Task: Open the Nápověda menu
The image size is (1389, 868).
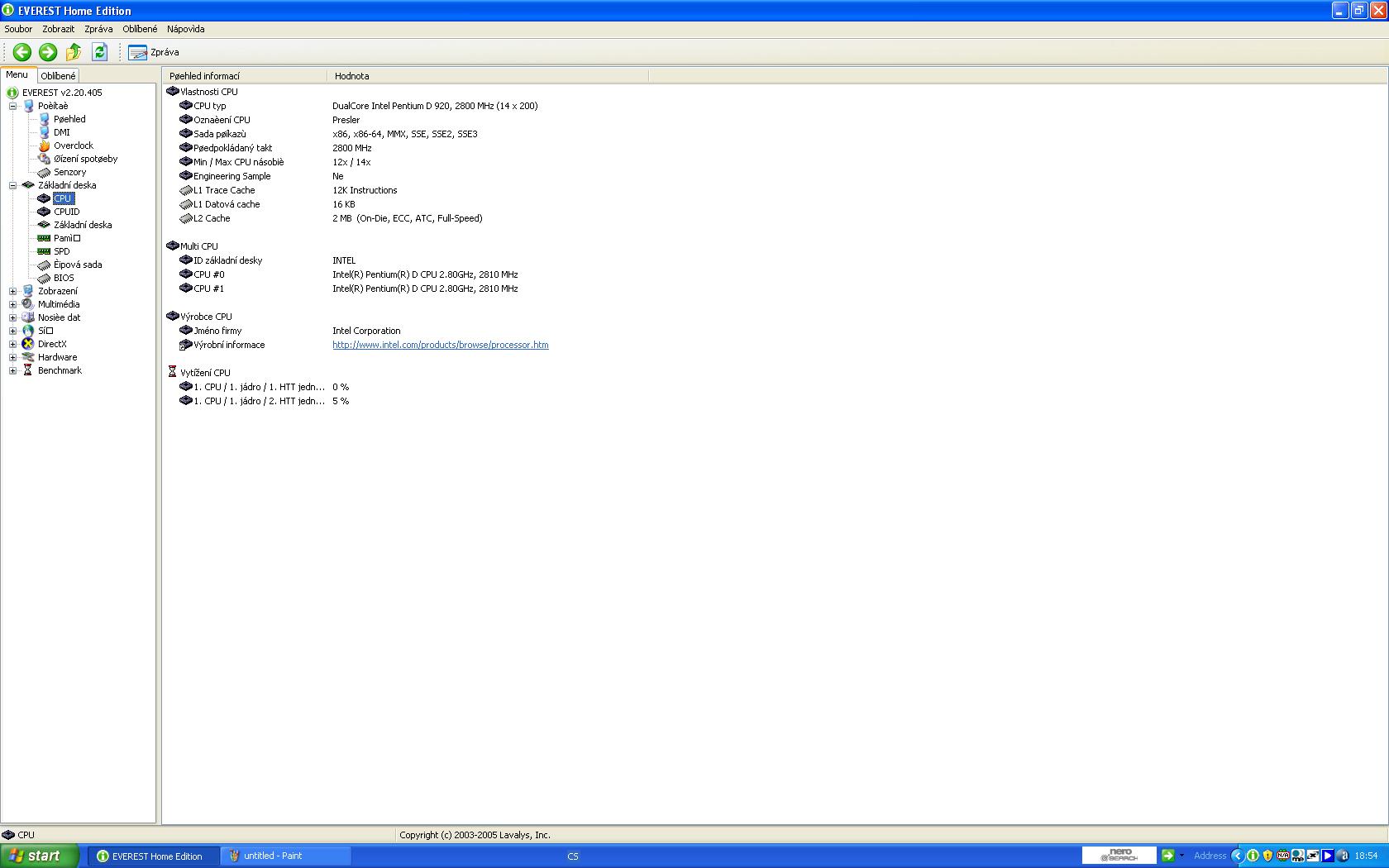Action: tap(186, 29)
